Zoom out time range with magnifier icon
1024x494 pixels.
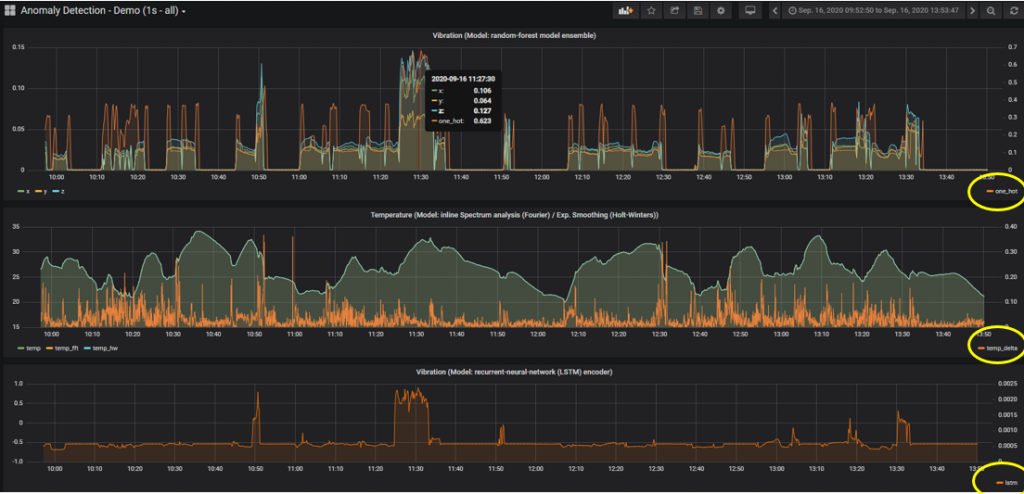991,10
